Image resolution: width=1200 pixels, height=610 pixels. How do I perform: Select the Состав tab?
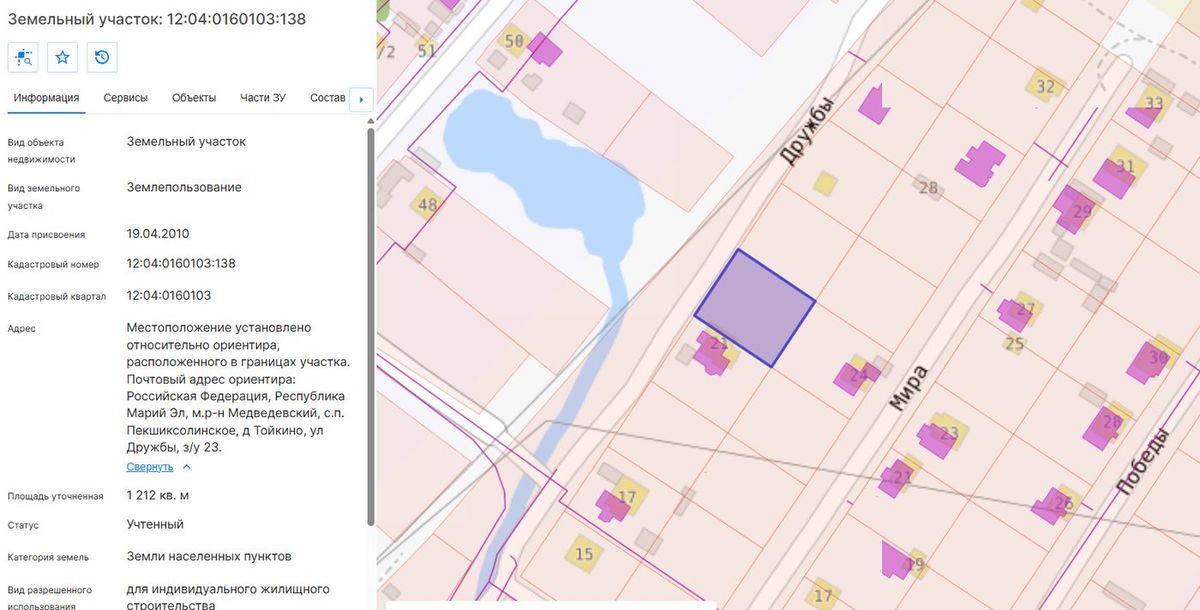coord(328,98)
